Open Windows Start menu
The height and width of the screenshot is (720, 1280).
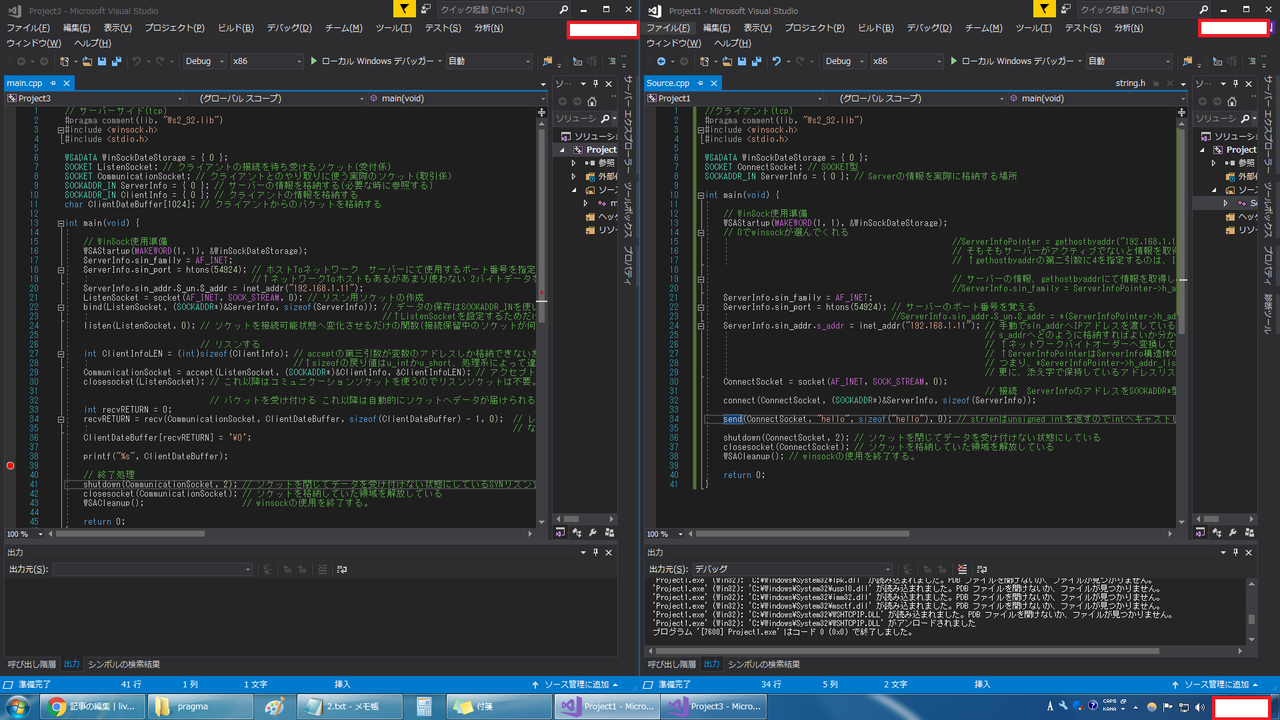coord(17,706)
